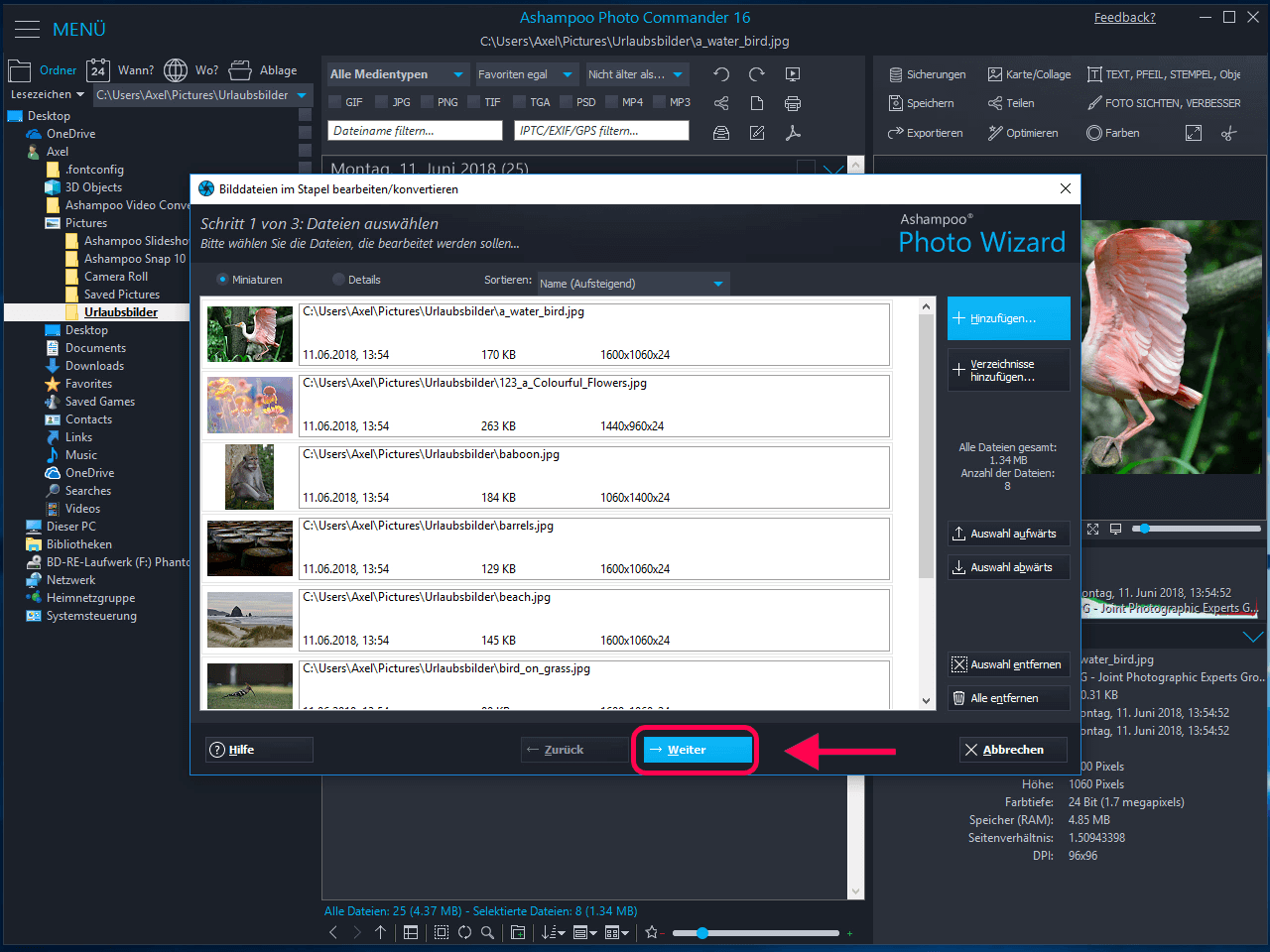Screen dimensions: 1270x952
Task: Click the Weiter button
Action: pyautogui.click(x=698, y=750)
